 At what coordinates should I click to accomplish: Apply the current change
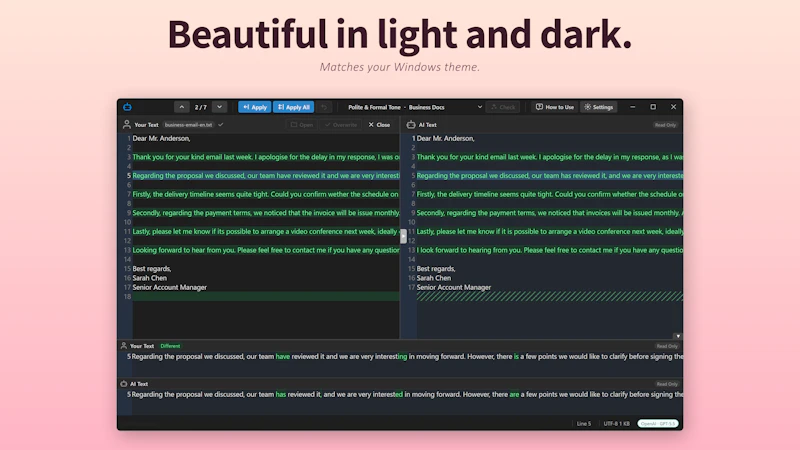coord(255,107)
